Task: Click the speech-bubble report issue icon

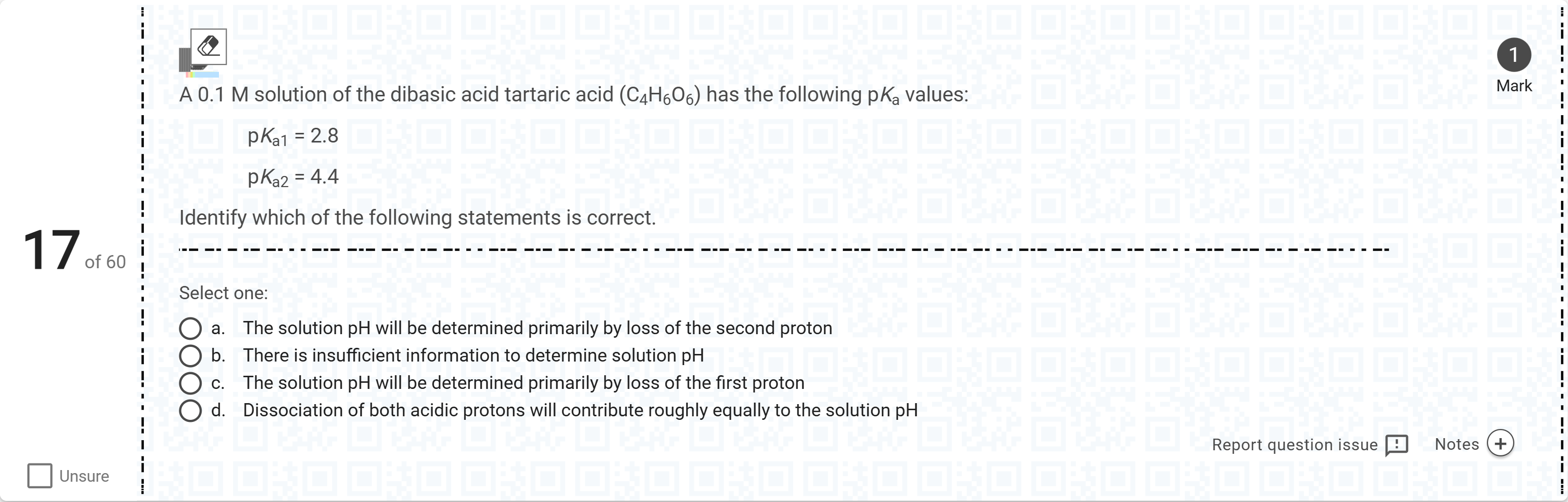Action: pos(1396,445)
